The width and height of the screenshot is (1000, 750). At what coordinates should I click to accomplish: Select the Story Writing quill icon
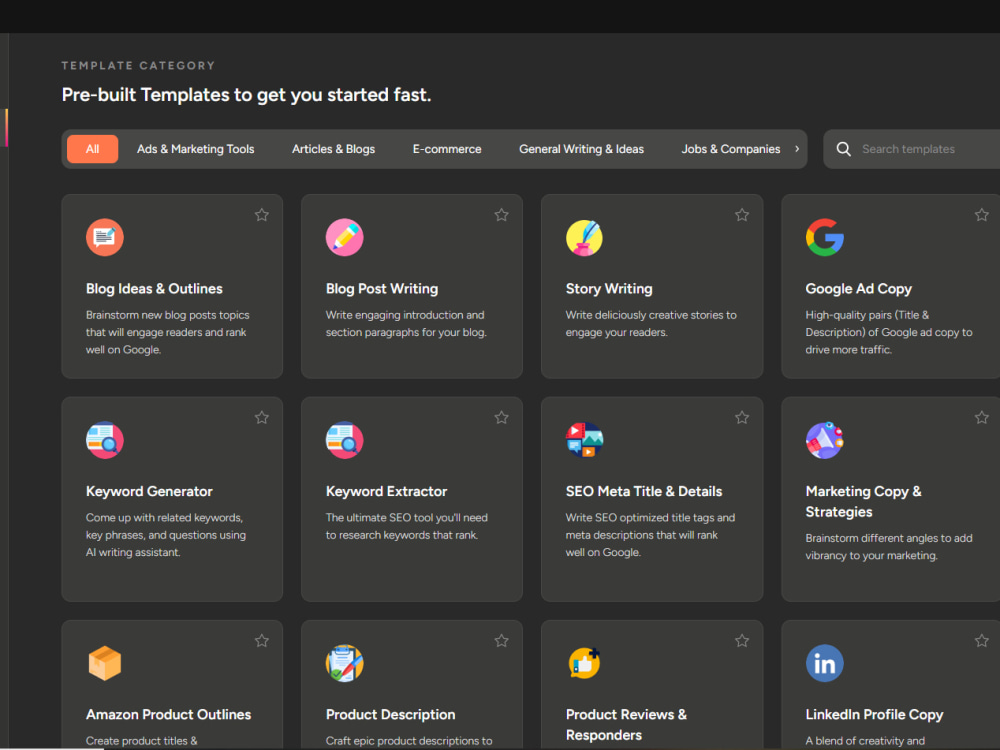click(584, 237)
